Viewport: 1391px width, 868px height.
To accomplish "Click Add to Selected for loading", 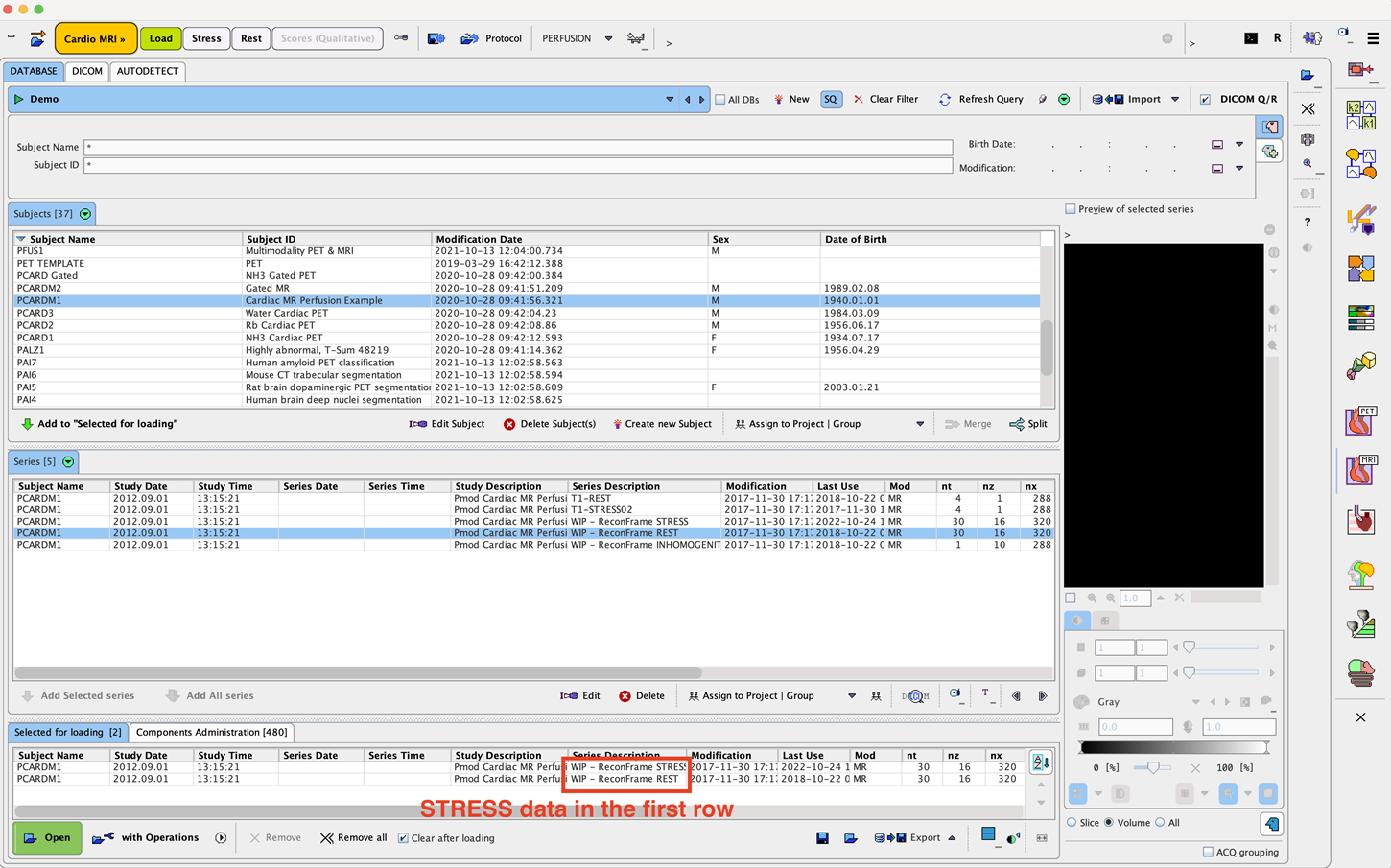I will 99,424.
